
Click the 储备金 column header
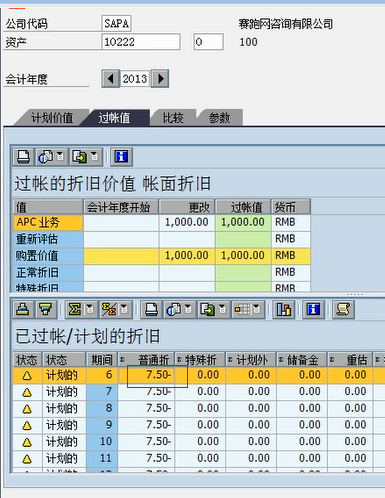[x=302, y=359]
